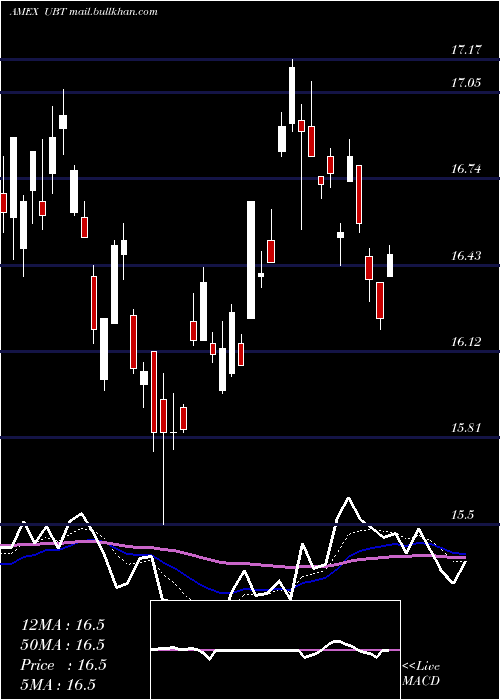Click the 16.43 price axis label

point(466,256)
